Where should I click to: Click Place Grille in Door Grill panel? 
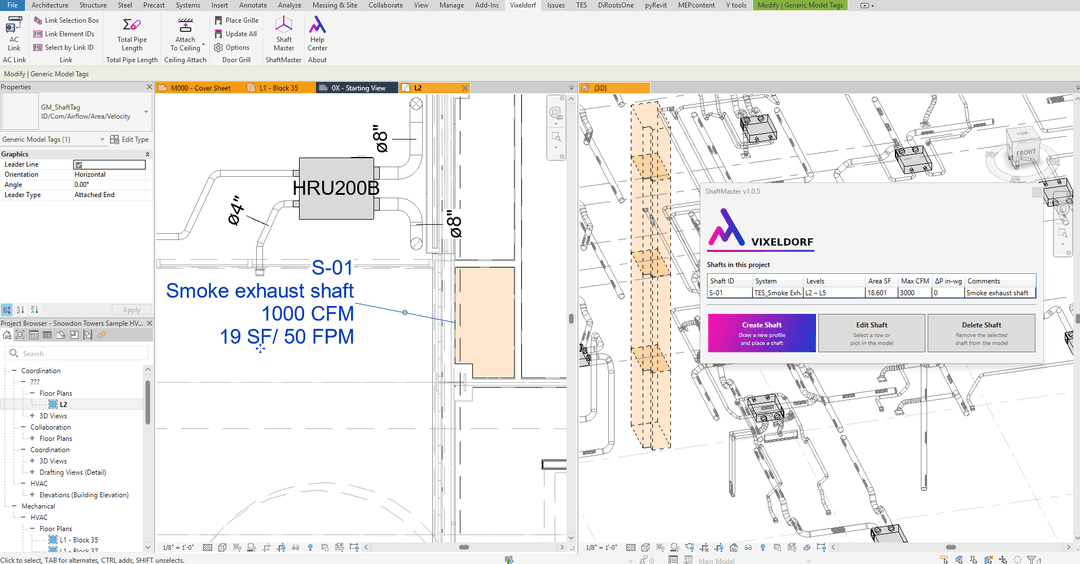pos(236,20)
